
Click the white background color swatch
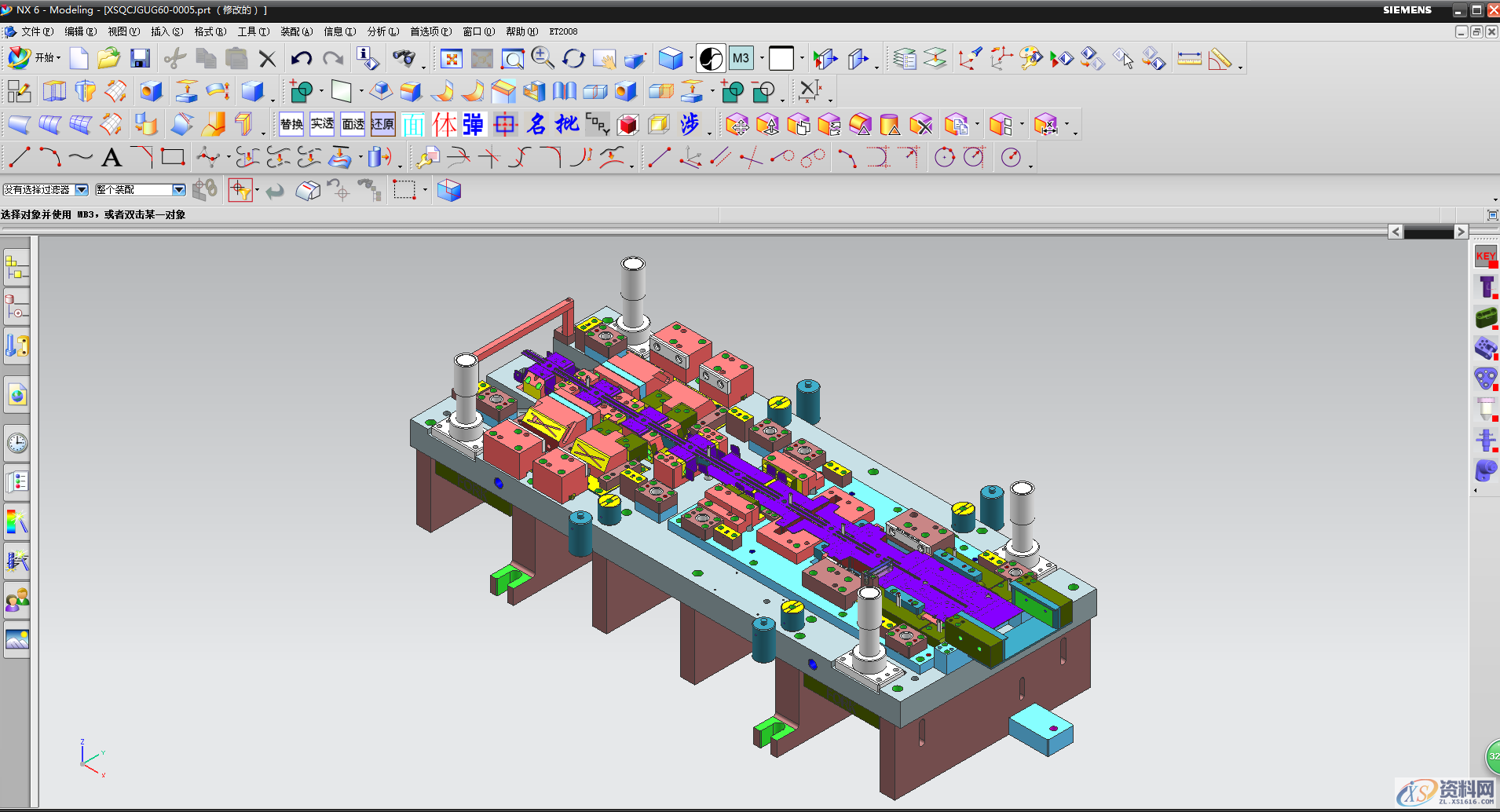pyautogui.click(x=781, y=58)
